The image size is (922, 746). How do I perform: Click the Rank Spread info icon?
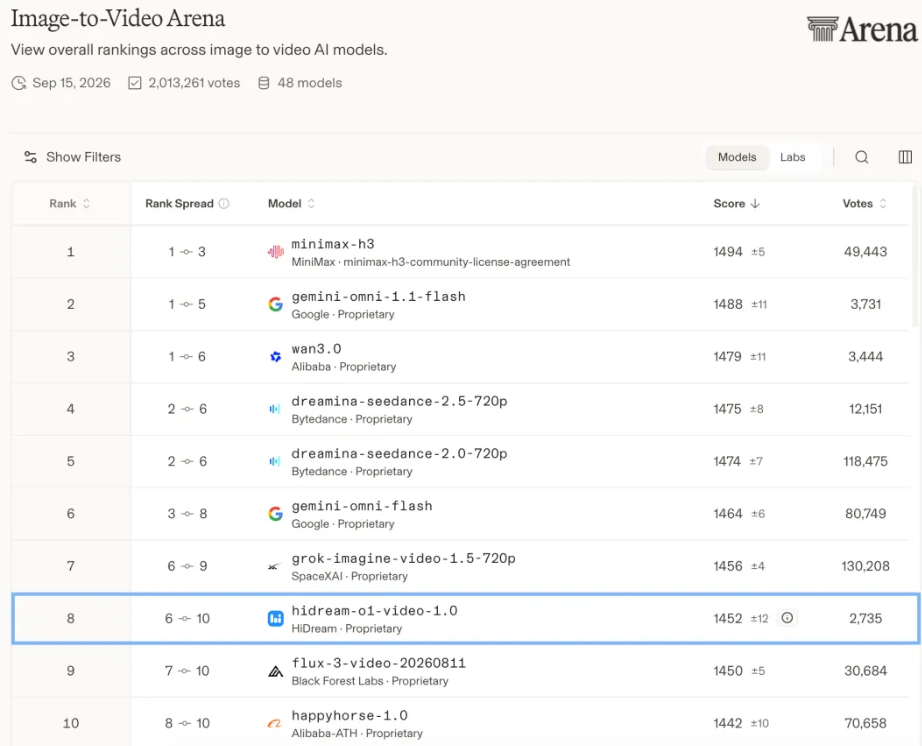point(224,203)
